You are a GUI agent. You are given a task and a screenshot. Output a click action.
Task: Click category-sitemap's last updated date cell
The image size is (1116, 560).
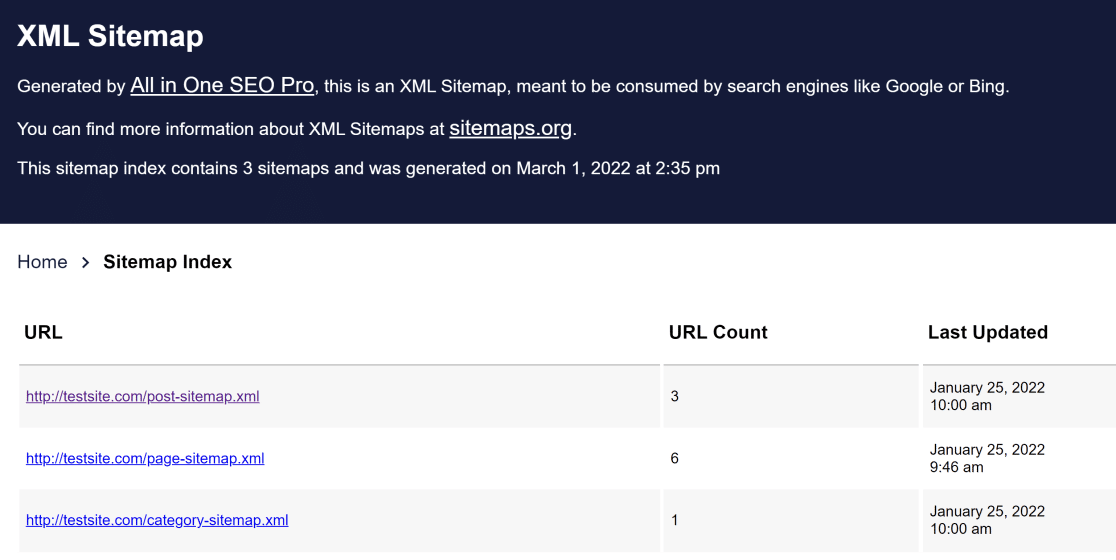[x=987, y=520]
